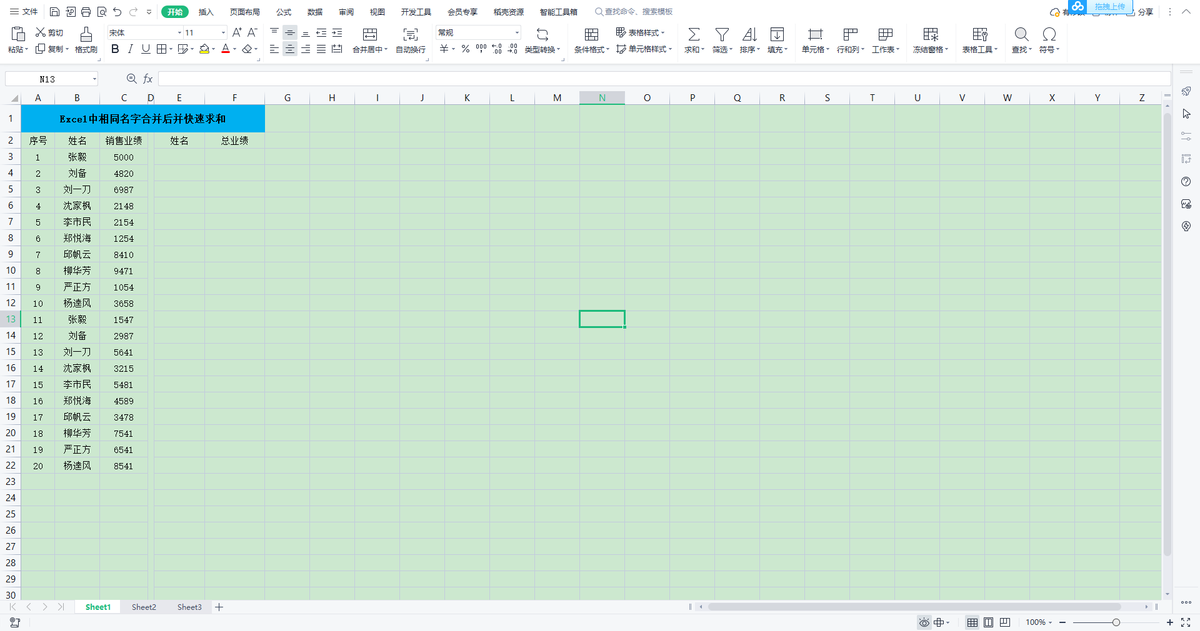Click the Wrap Text (自动换行) icon
This screenshot has width=1200, height=631.
pyautogui.click(x=410, y=34)
